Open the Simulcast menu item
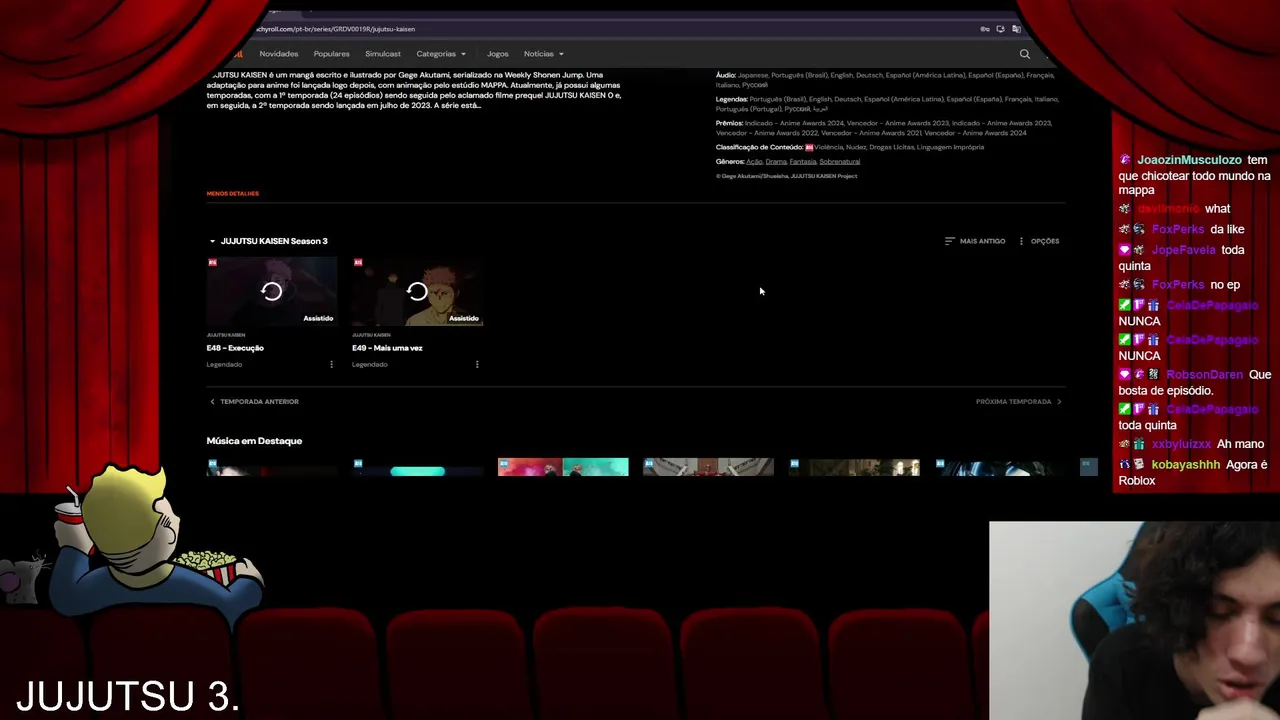This screenshot has height=720, width=1280. [383, 54]
